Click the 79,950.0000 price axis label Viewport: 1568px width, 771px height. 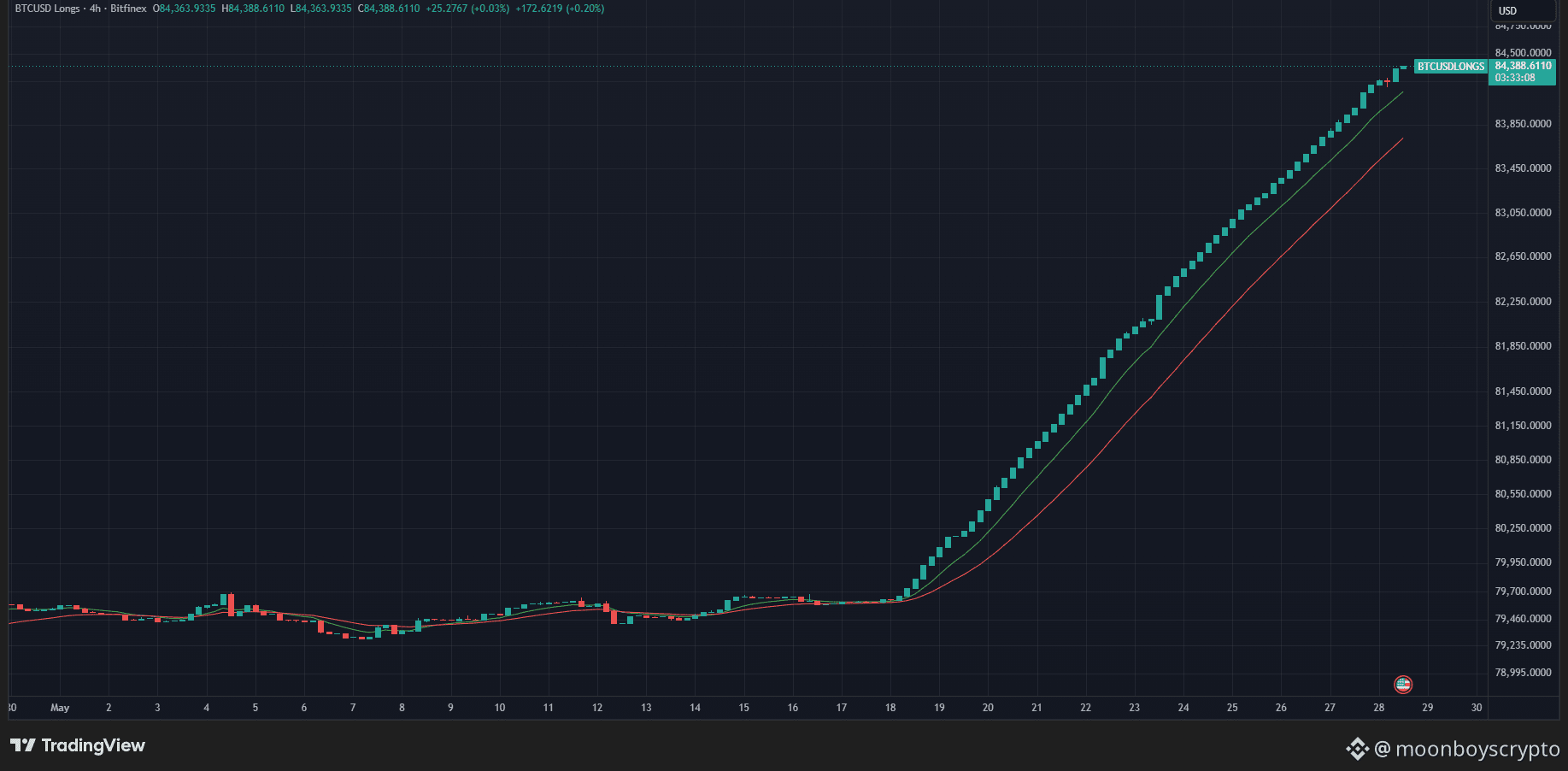click(1524, 562)
